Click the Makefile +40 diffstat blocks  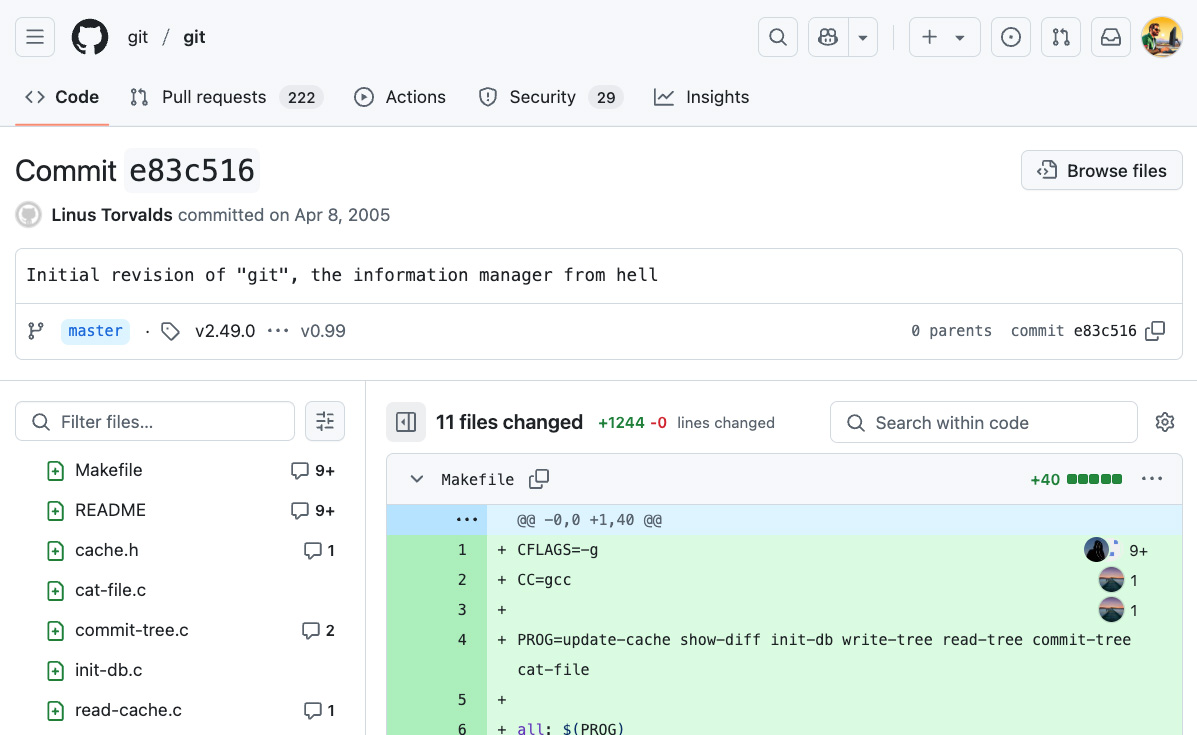click(1095, 479)
